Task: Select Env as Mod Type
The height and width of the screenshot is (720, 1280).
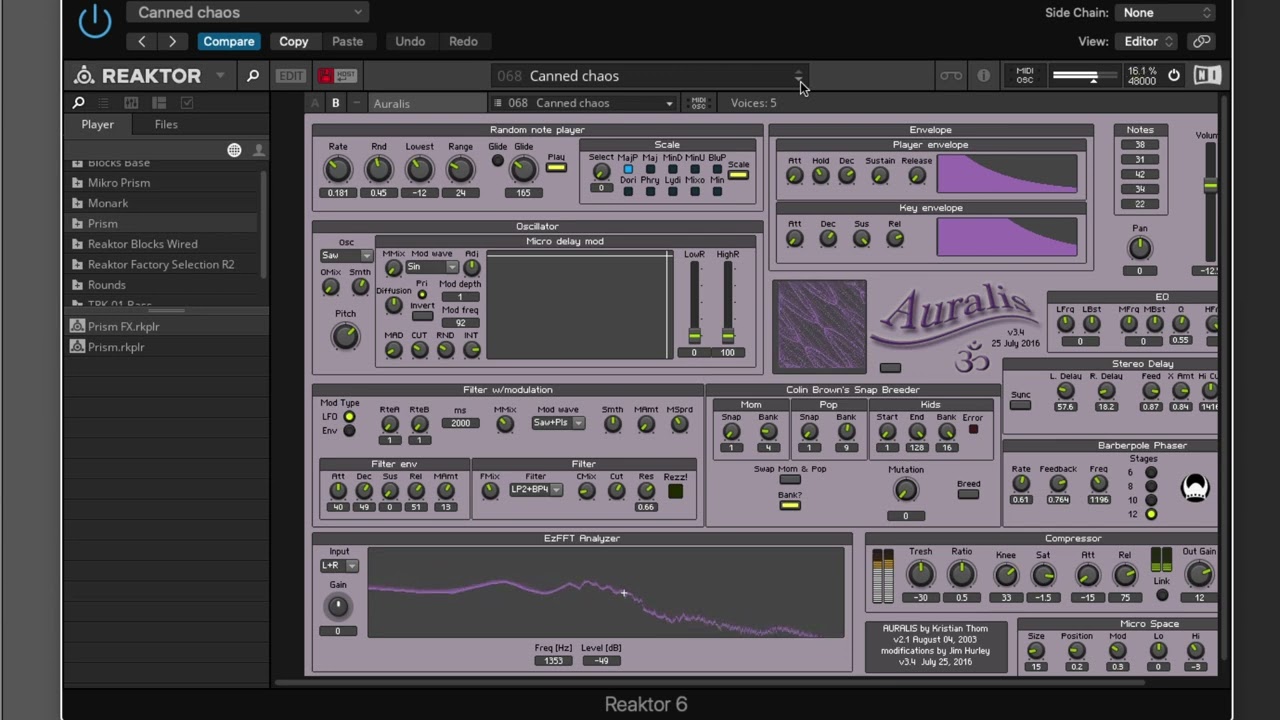Action: pos(349,431)
